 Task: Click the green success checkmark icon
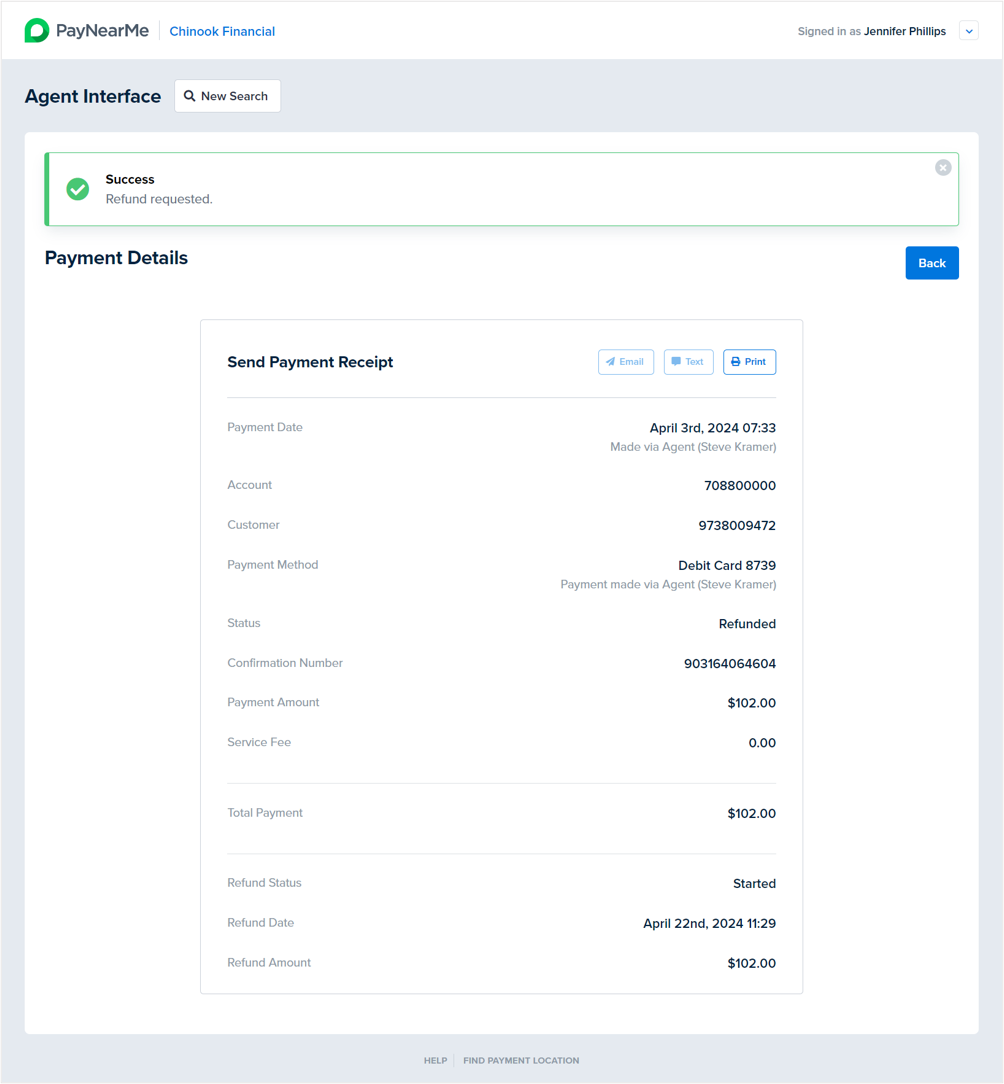click(77, 189)
